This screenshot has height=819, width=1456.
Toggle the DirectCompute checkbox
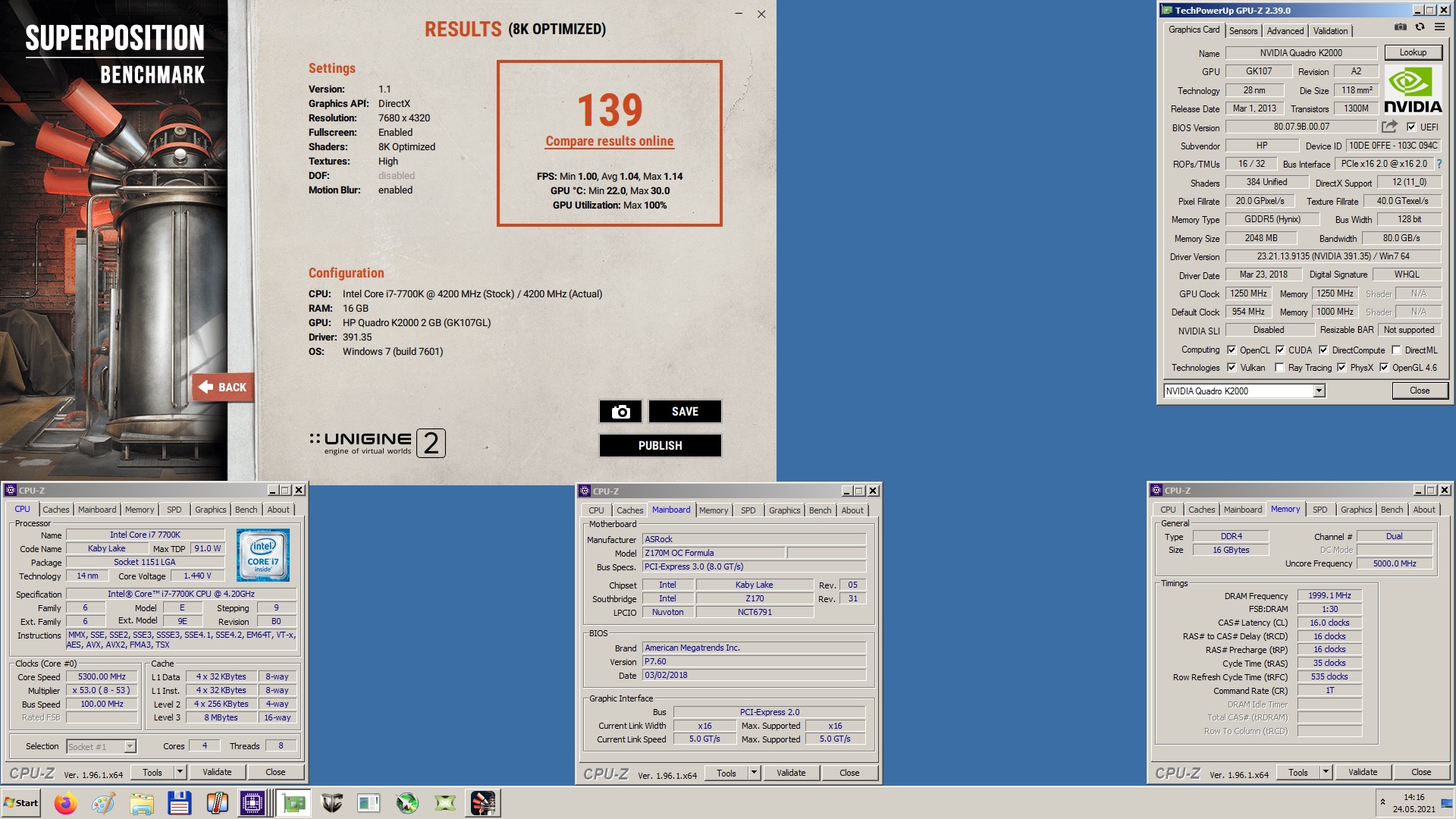coord(1323,350)
